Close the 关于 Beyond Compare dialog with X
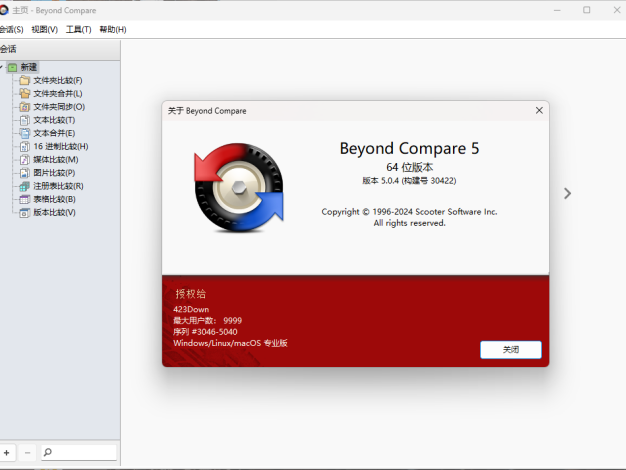The height and width of the screenshot is (470, 626). 539,110
